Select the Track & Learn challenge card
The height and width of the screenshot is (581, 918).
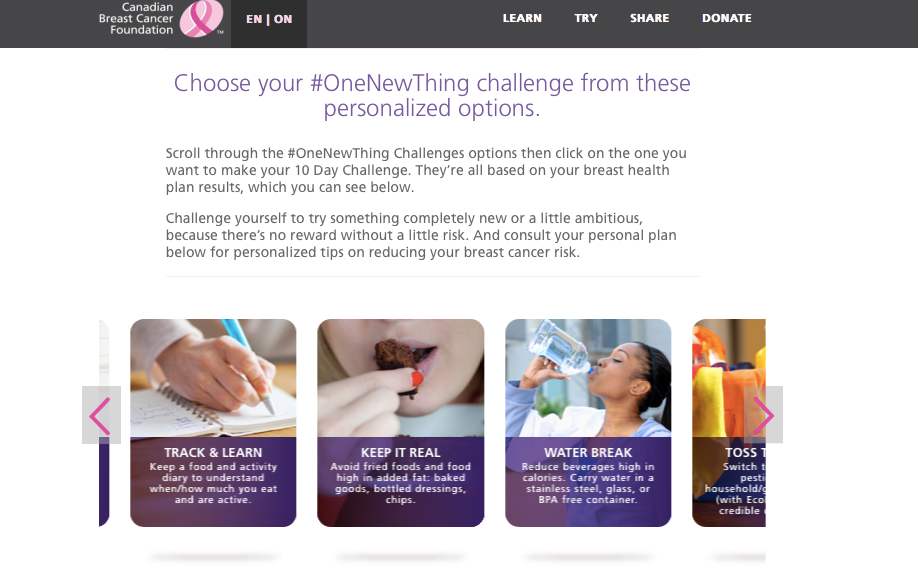[213, 423]
